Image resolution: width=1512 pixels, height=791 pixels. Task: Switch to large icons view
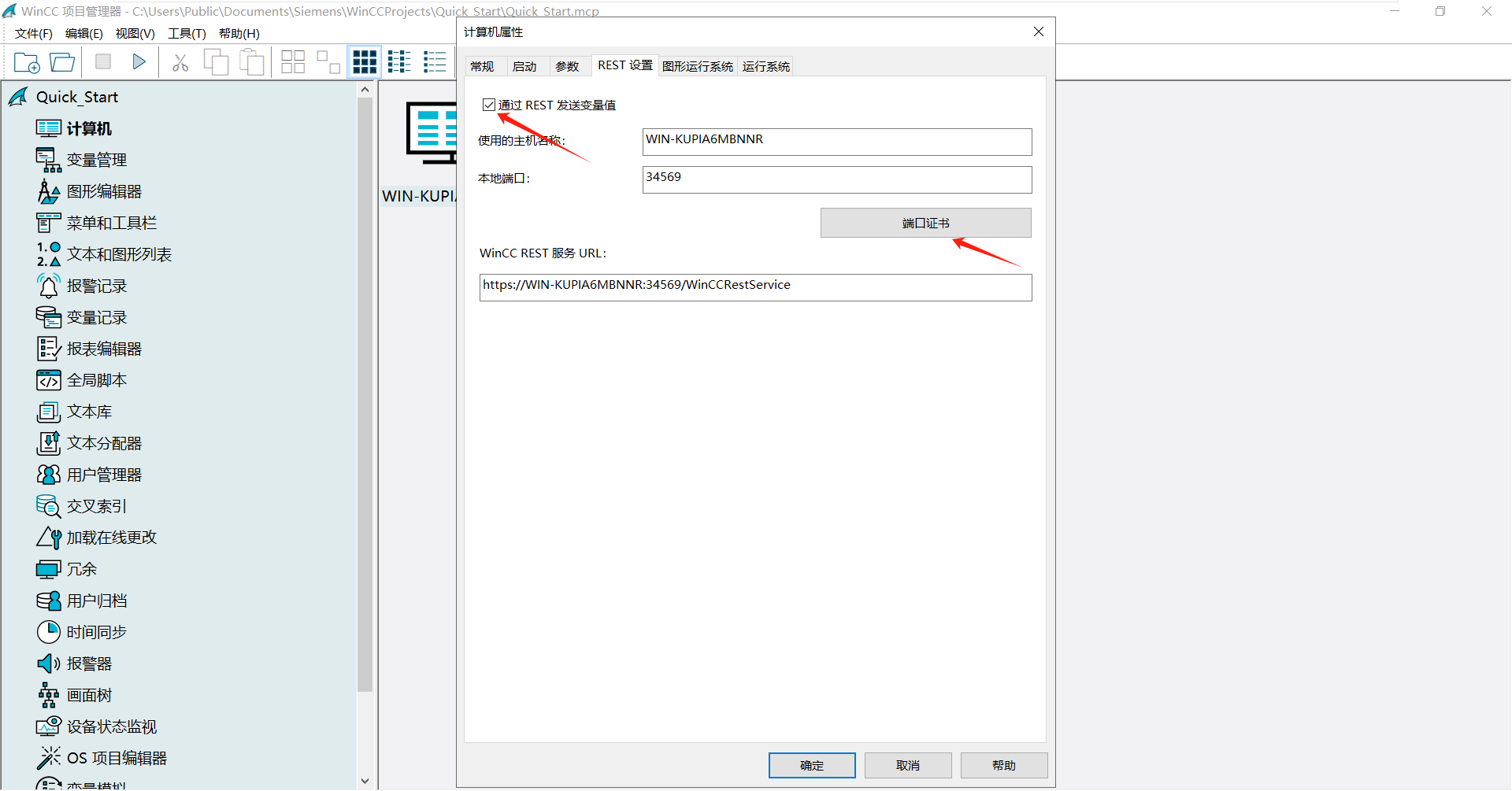(293, 62)
